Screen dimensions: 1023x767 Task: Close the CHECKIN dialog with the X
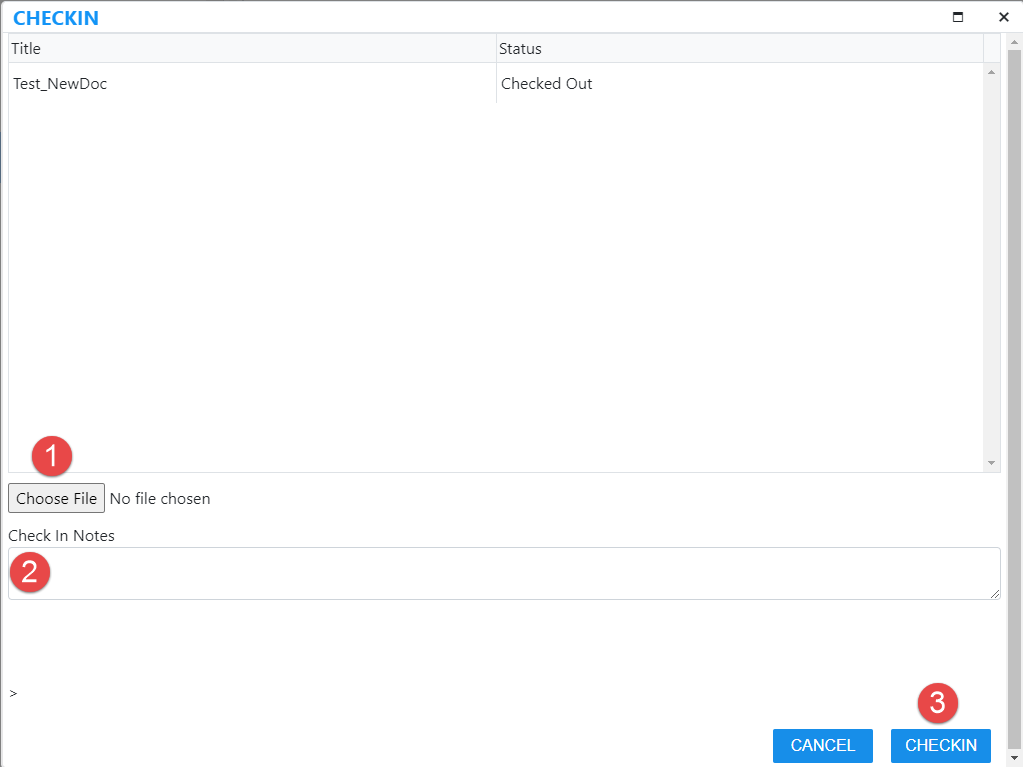coord(1003,17)
